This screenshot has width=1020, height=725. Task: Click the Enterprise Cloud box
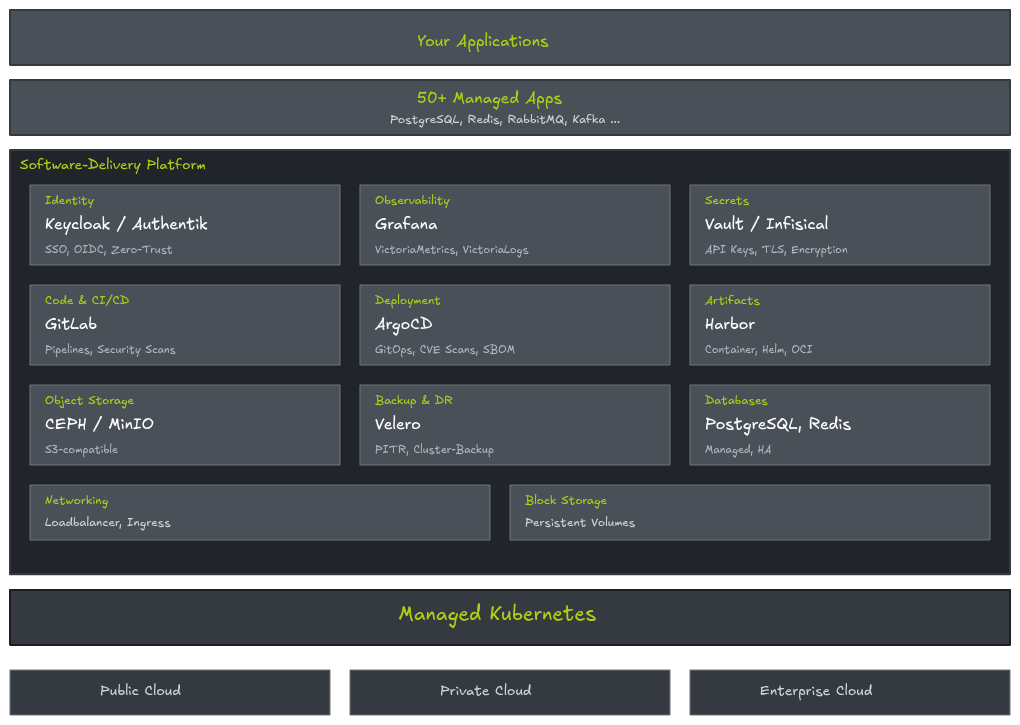[849, 692]
